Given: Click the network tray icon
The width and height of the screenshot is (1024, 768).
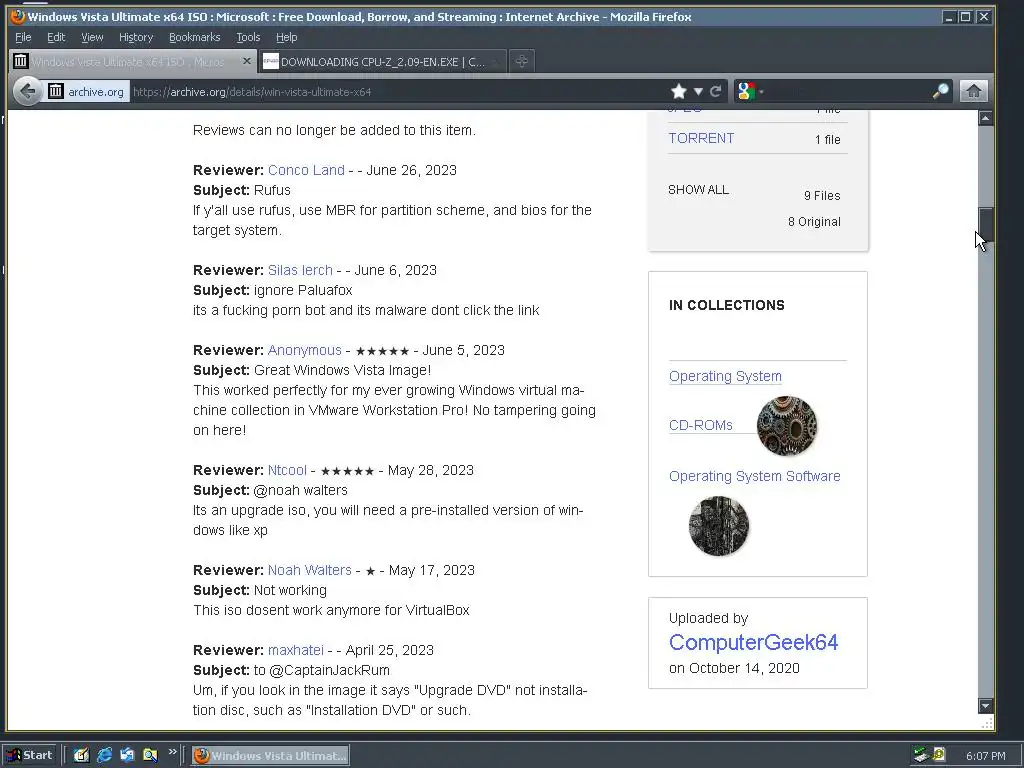Looking at the screenshot, I should tap(921, 755).
